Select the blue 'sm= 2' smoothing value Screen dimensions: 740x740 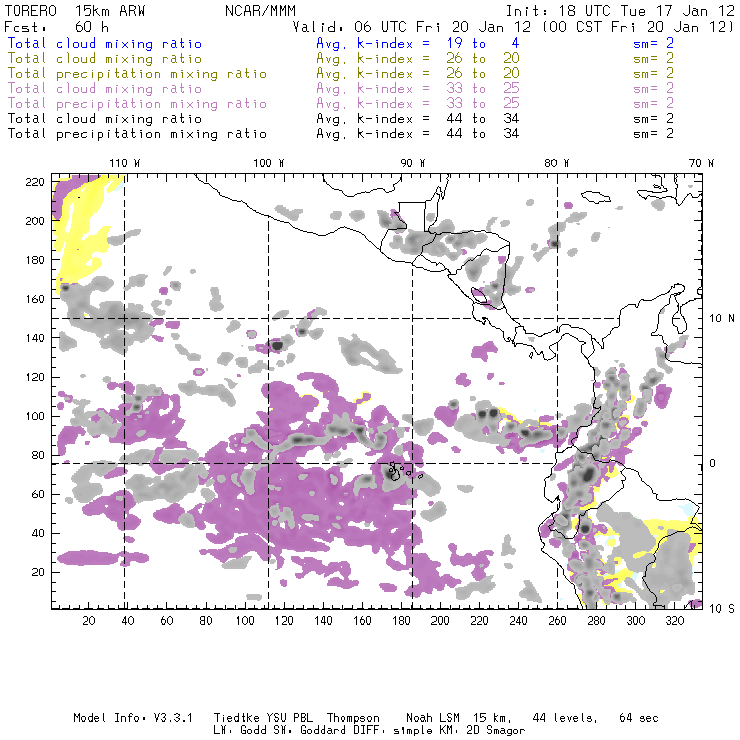tap(654, 43)
